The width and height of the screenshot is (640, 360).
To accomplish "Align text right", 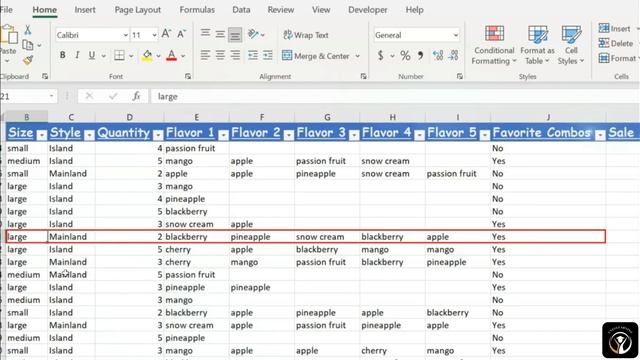I will pyautogui.click(x=235, y=55).
